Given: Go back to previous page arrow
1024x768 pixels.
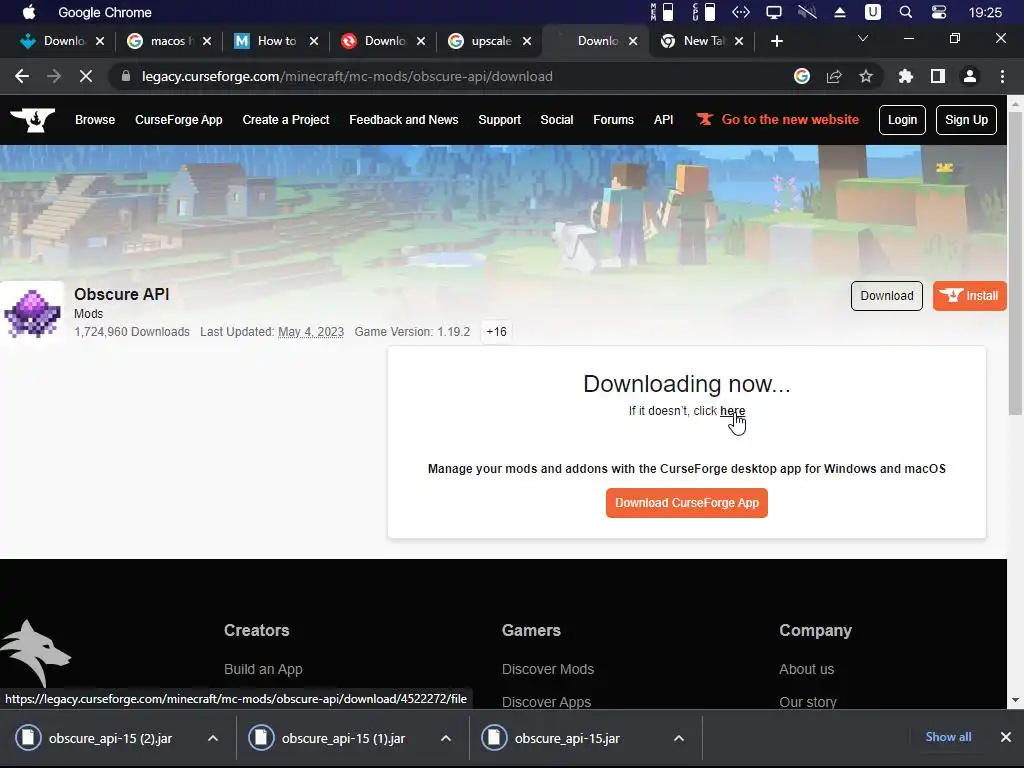Looking at the screenshot, I should (22, 76).
